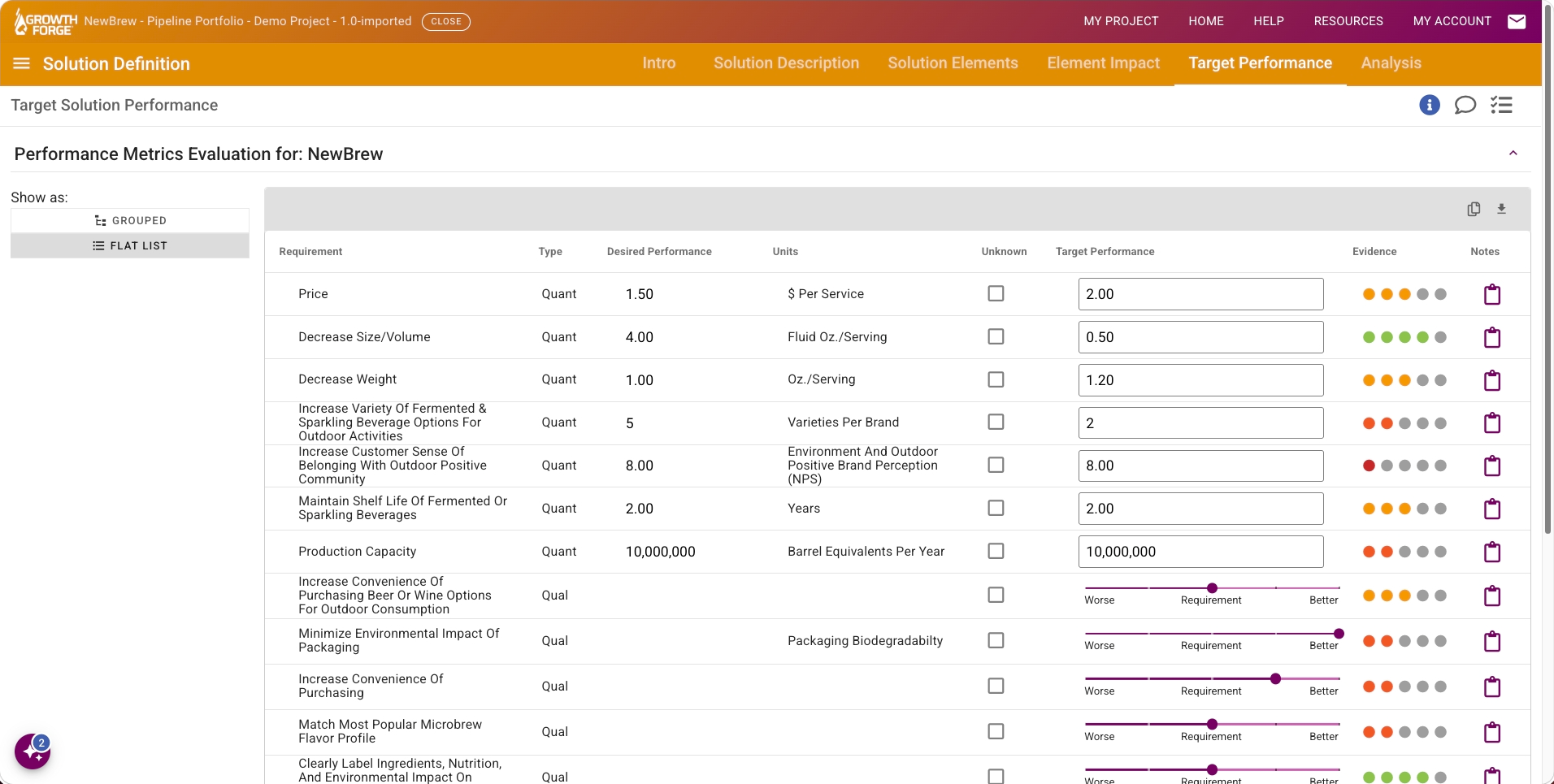Click Price evidence rating dots
The width and height of the screenshot is (1554, 784).
[1404, 294]
